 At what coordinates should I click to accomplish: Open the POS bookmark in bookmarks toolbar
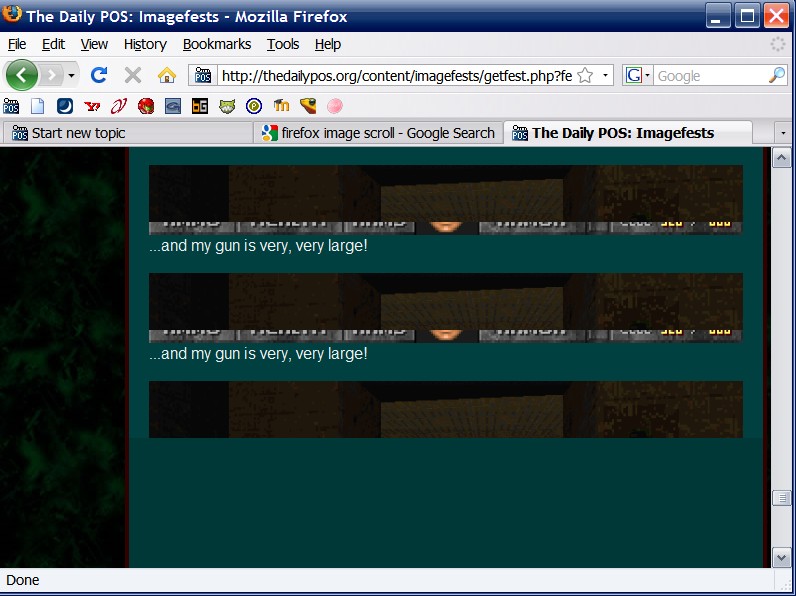tap(11, 106)
